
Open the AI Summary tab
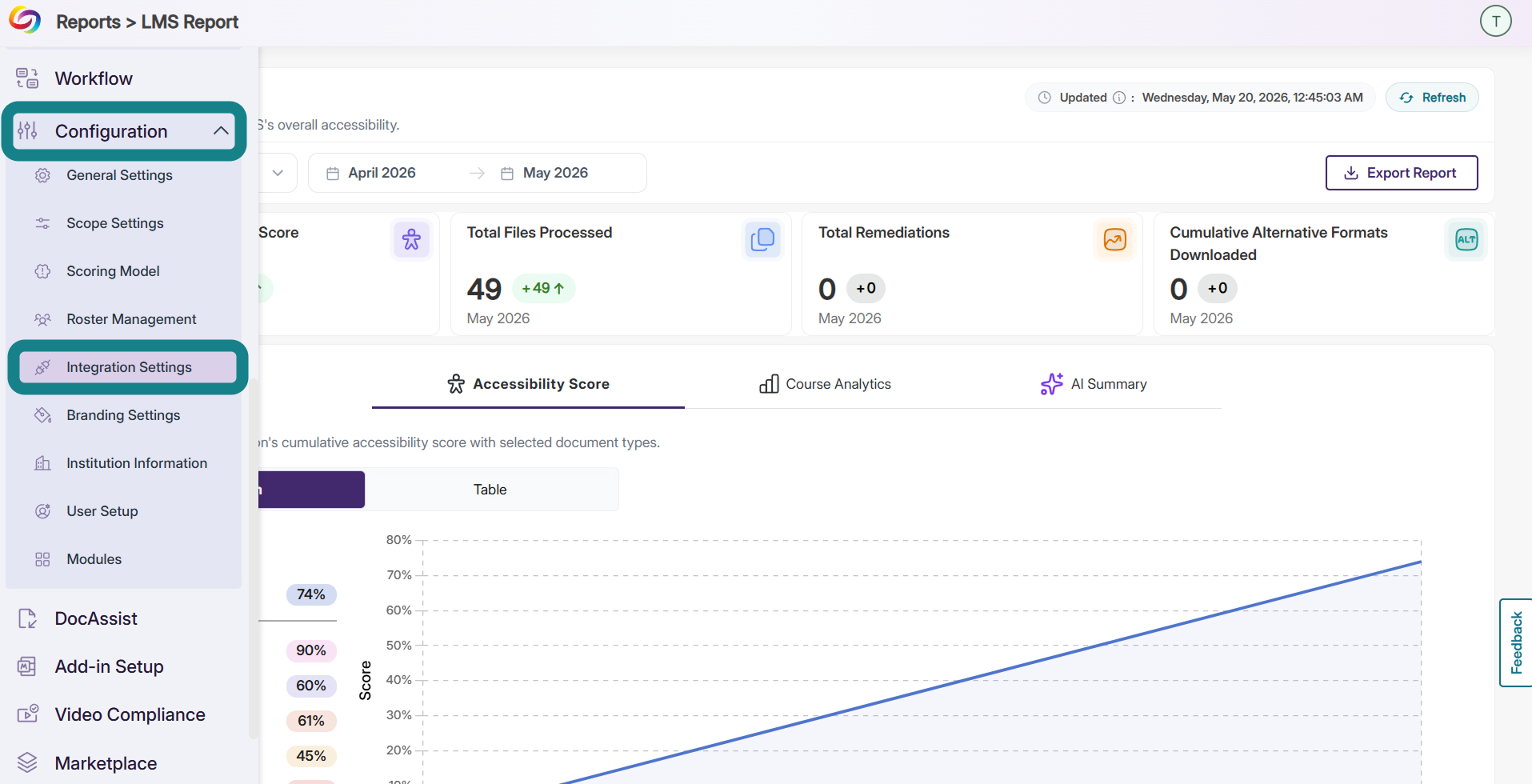point(1093,384)
